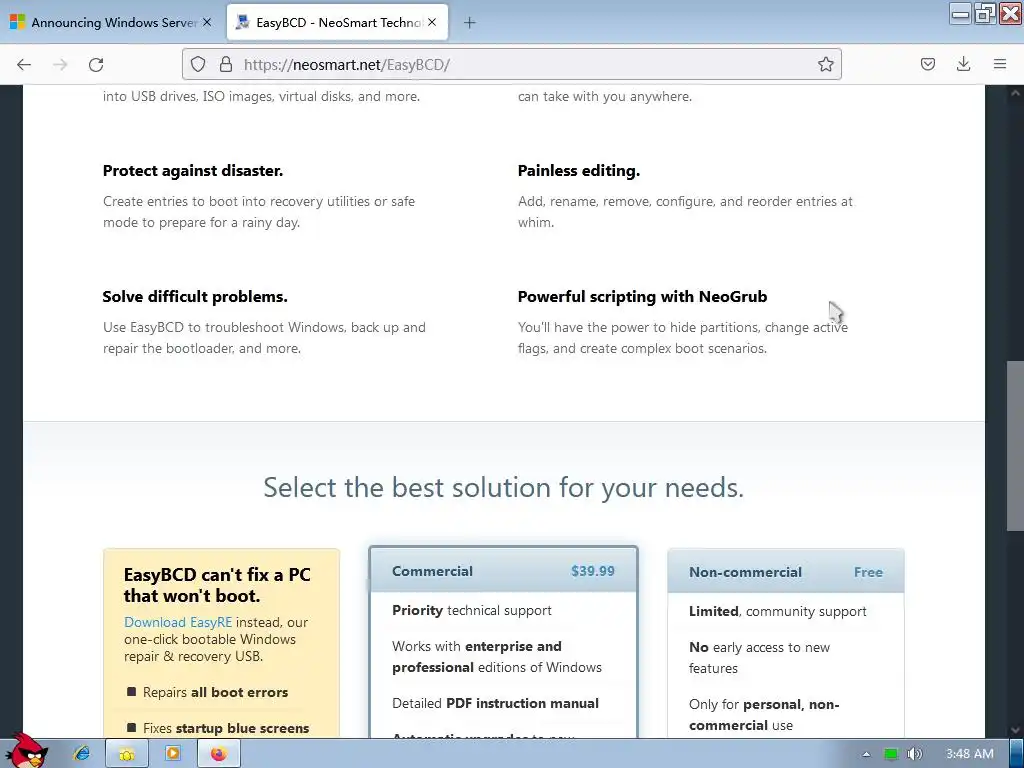1024x768 pixels.
Task: Open the media player taskbar icon
Action: coord(173,754)
